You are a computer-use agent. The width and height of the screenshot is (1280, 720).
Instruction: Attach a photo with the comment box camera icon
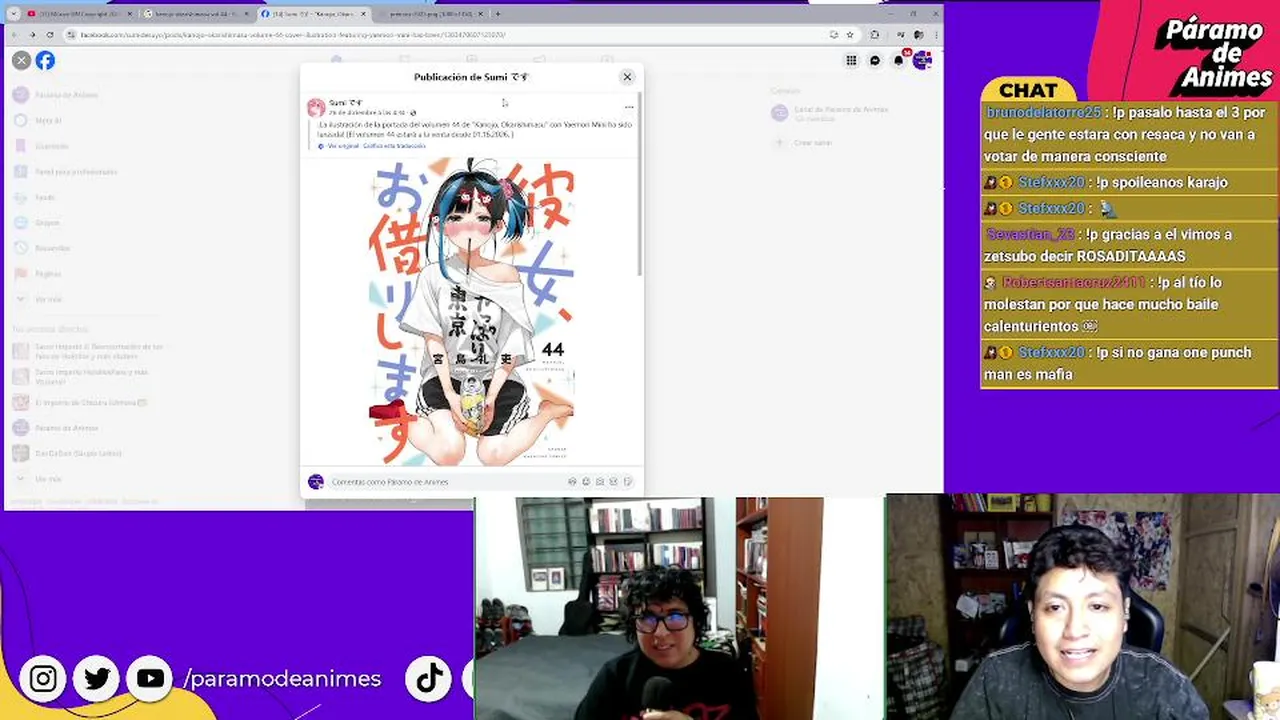(600, 482)
